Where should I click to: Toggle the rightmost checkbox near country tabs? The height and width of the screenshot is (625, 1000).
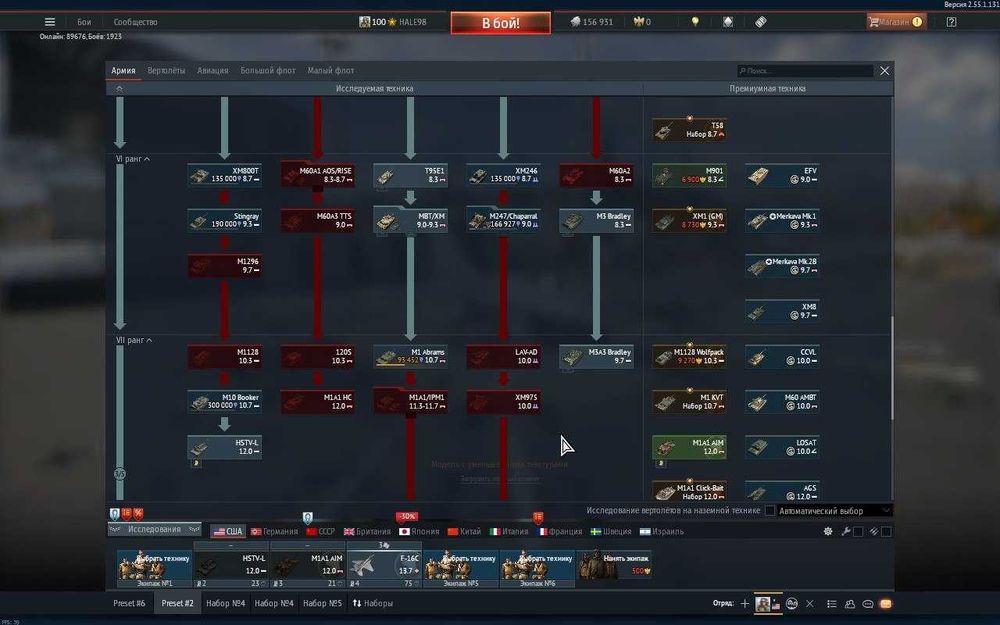click(x=886, y=531)
